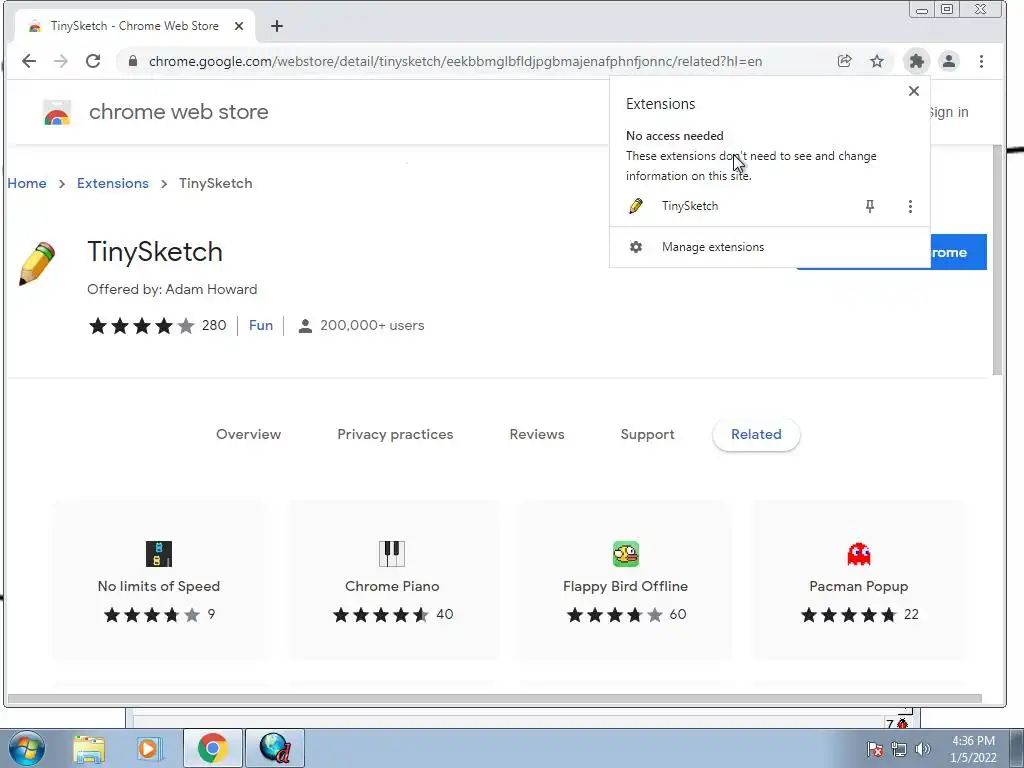
Task: Open Chrome Piano extension card
Action: tap(392, 579)
